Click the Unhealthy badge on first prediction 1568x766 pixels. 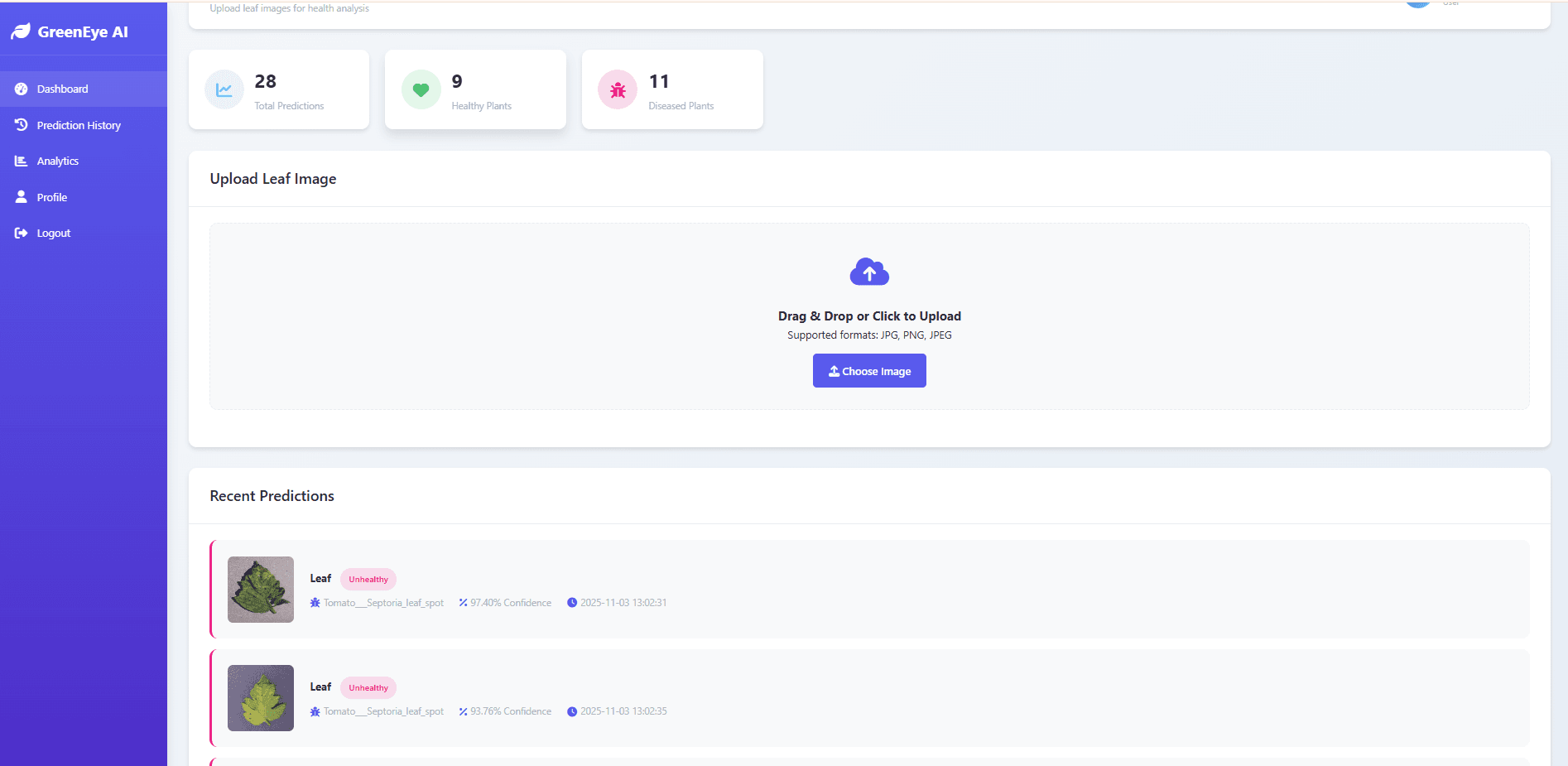(x=368, y=580)
